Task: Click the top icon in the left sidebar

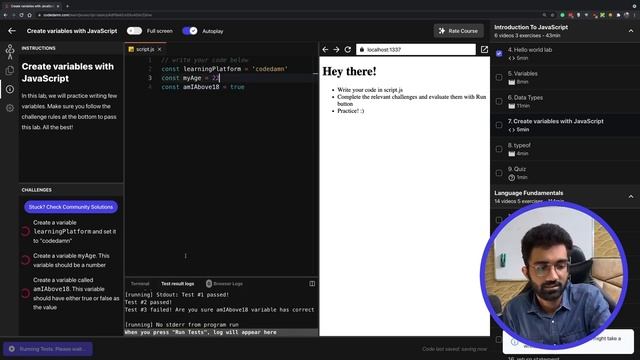Action: click(10, 52)
